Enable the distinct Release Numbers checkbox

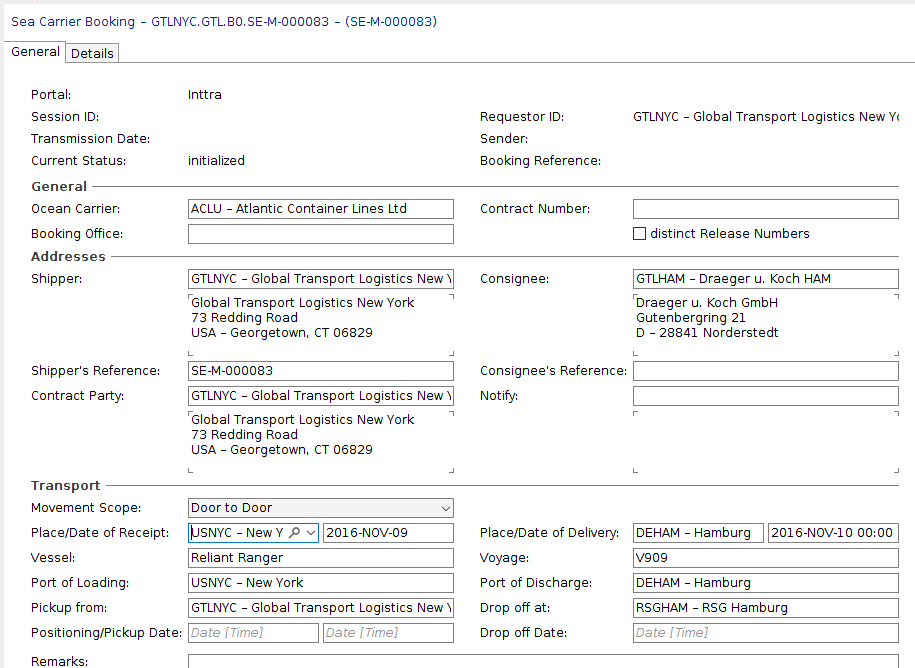[x=640, y=233]
